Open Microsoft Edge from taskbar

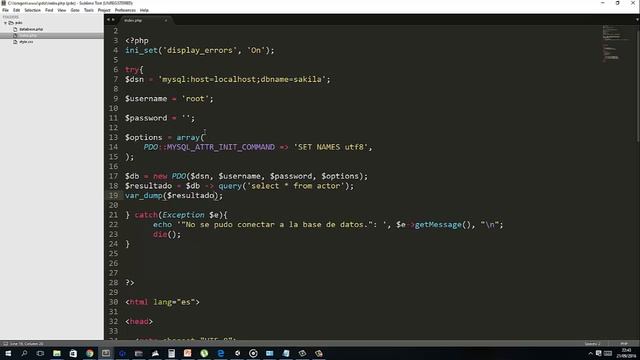[x=220, y=353]
